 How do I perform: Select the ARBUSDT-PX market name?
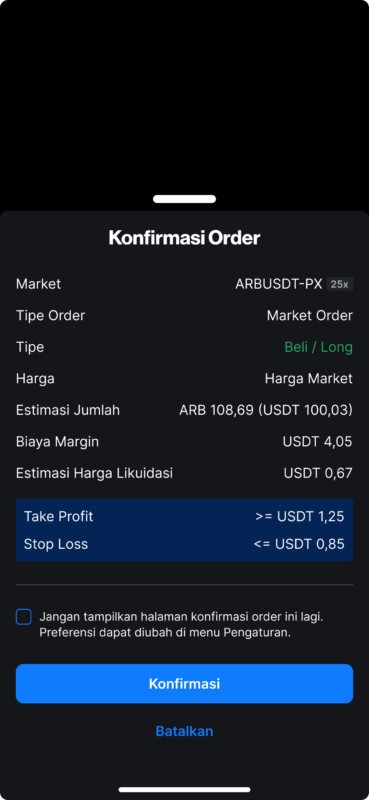pos(279,284)
